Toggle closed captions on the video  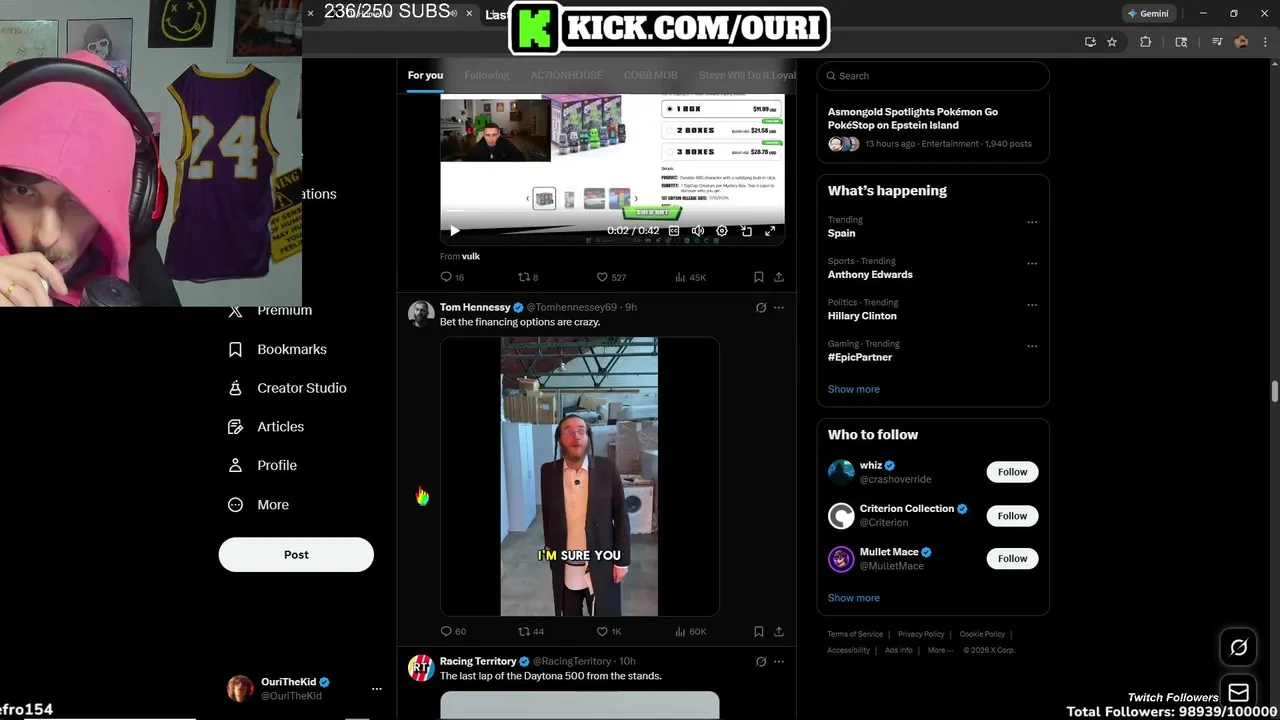[x=674, y=231]
